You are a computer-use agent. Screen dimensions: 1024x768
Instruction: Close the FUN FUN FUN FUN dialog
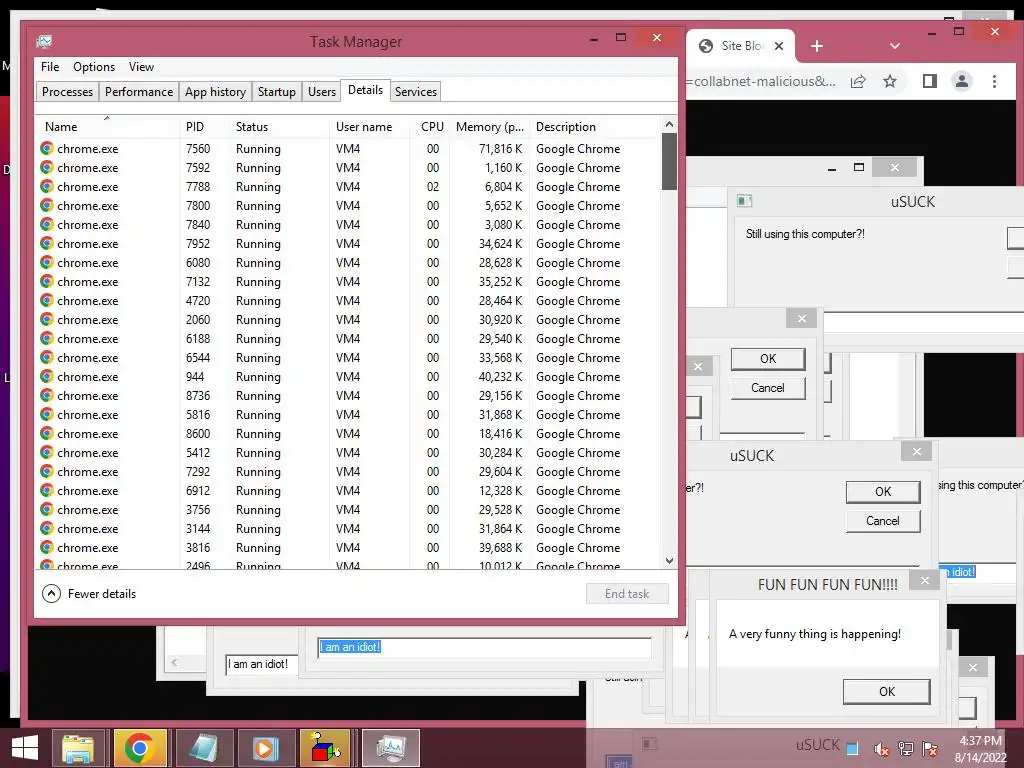[925, 580]
